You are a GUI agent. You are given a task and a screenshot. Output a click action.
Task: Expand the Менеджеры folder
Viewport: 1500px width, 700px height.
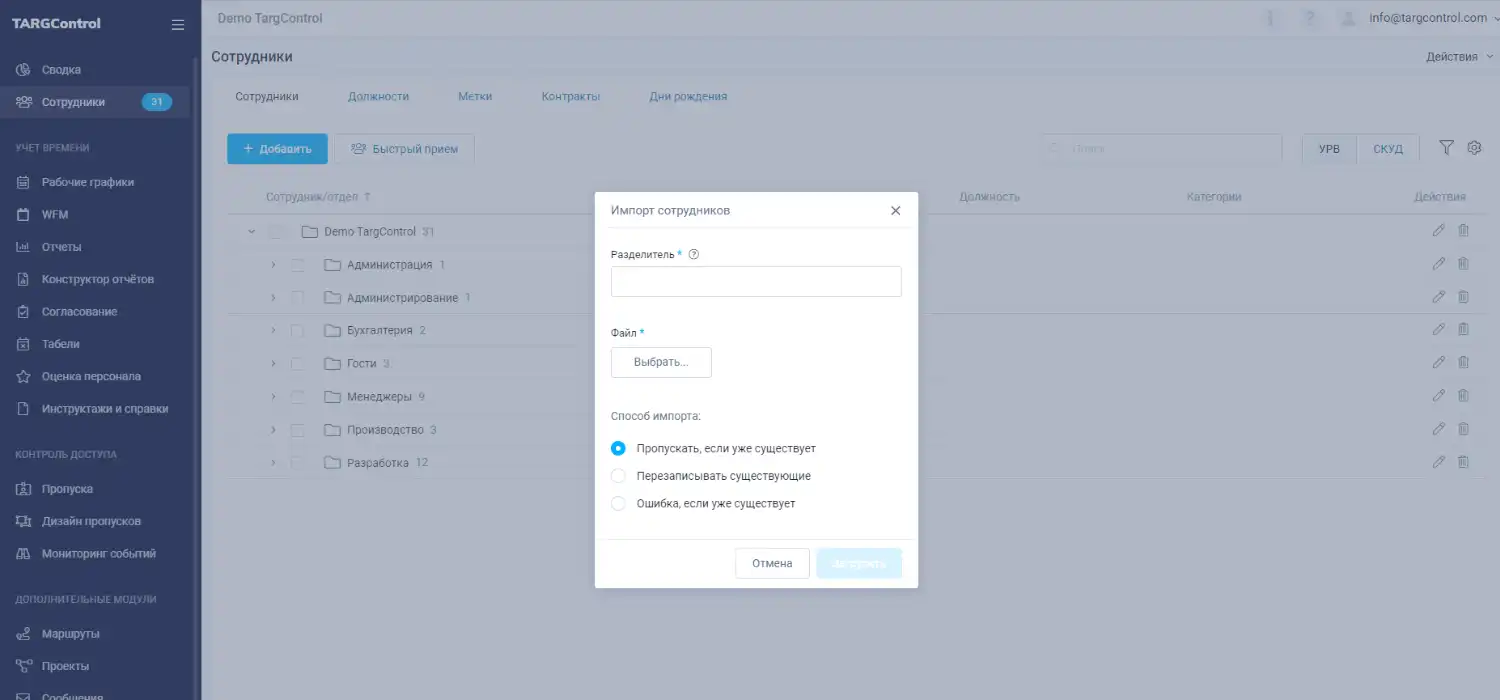pyautogui.click(x=272, y=397)
